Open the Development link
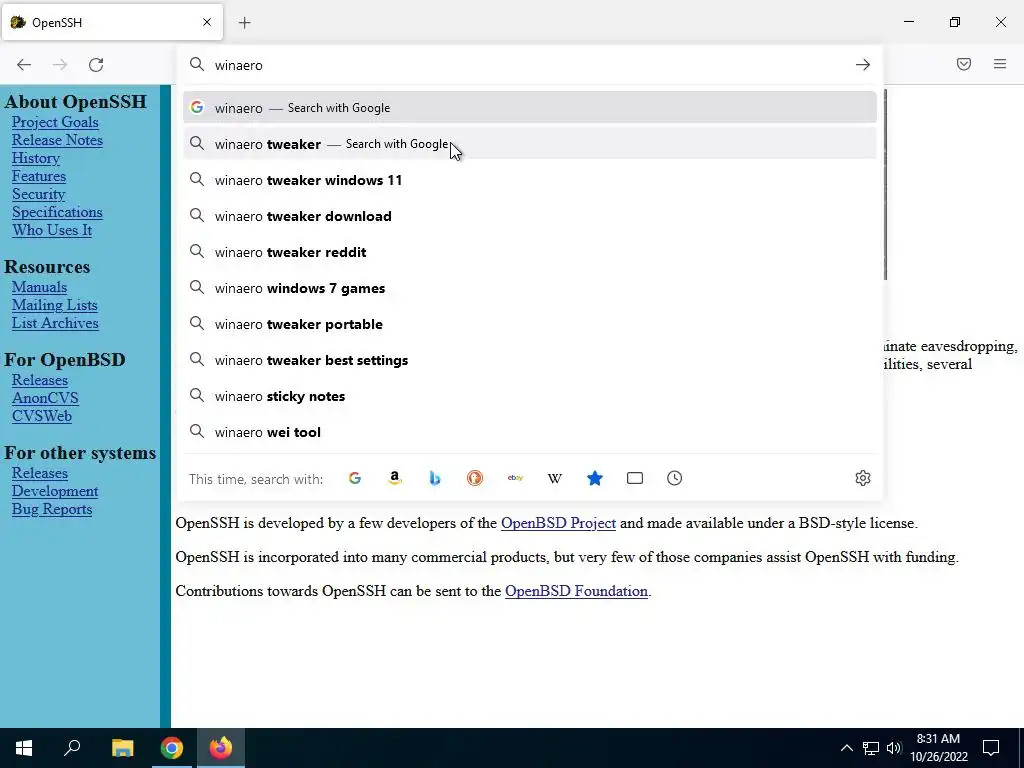Viewport: 1024px width, 768px height. (x=55, y=491)
